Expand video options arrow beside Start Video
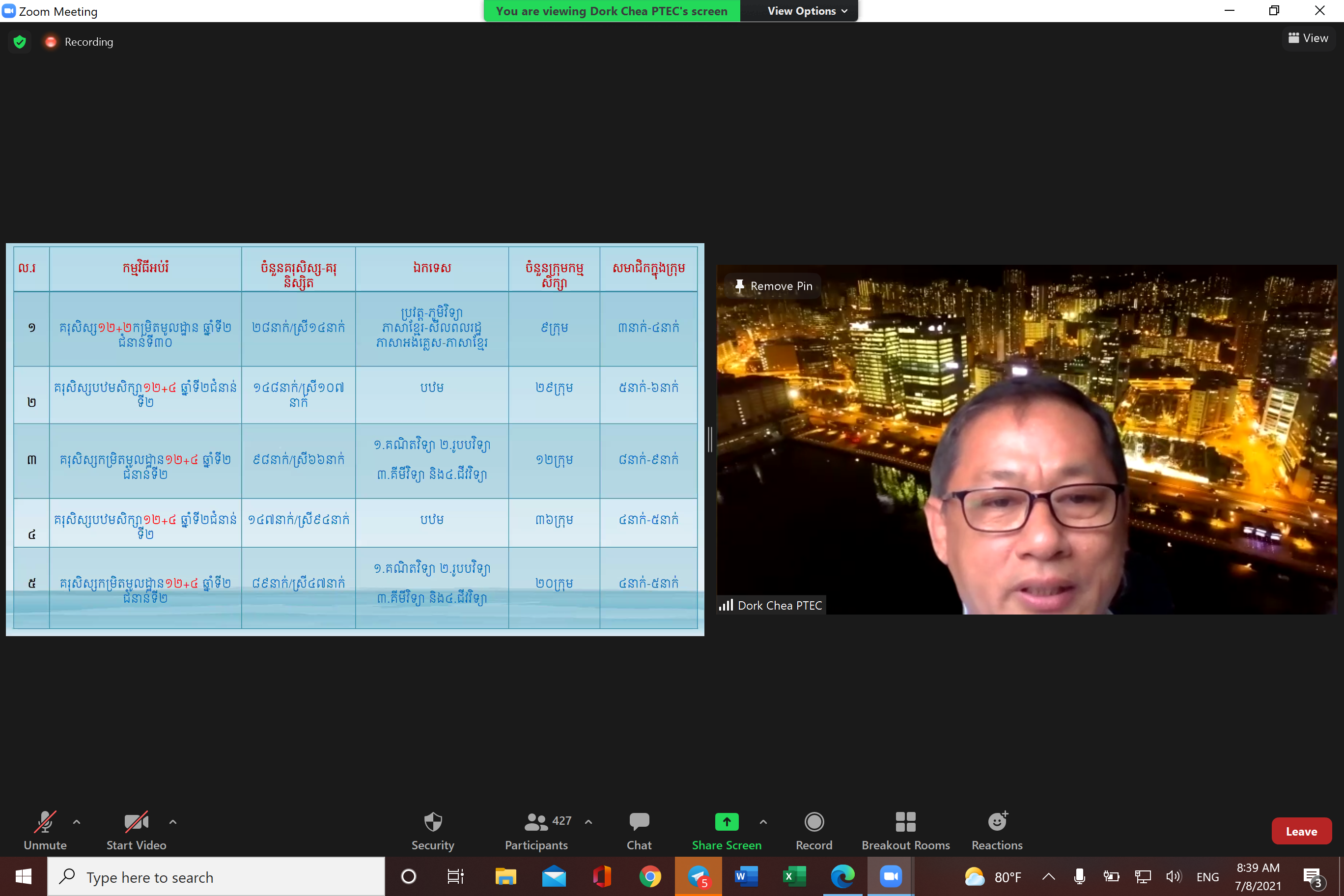 [172, 822]
